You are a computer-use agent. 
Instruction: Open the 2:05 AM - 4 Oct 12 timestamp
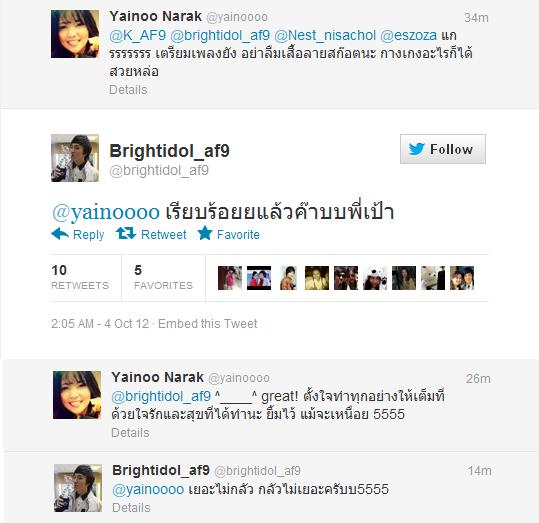coord(100,324)
